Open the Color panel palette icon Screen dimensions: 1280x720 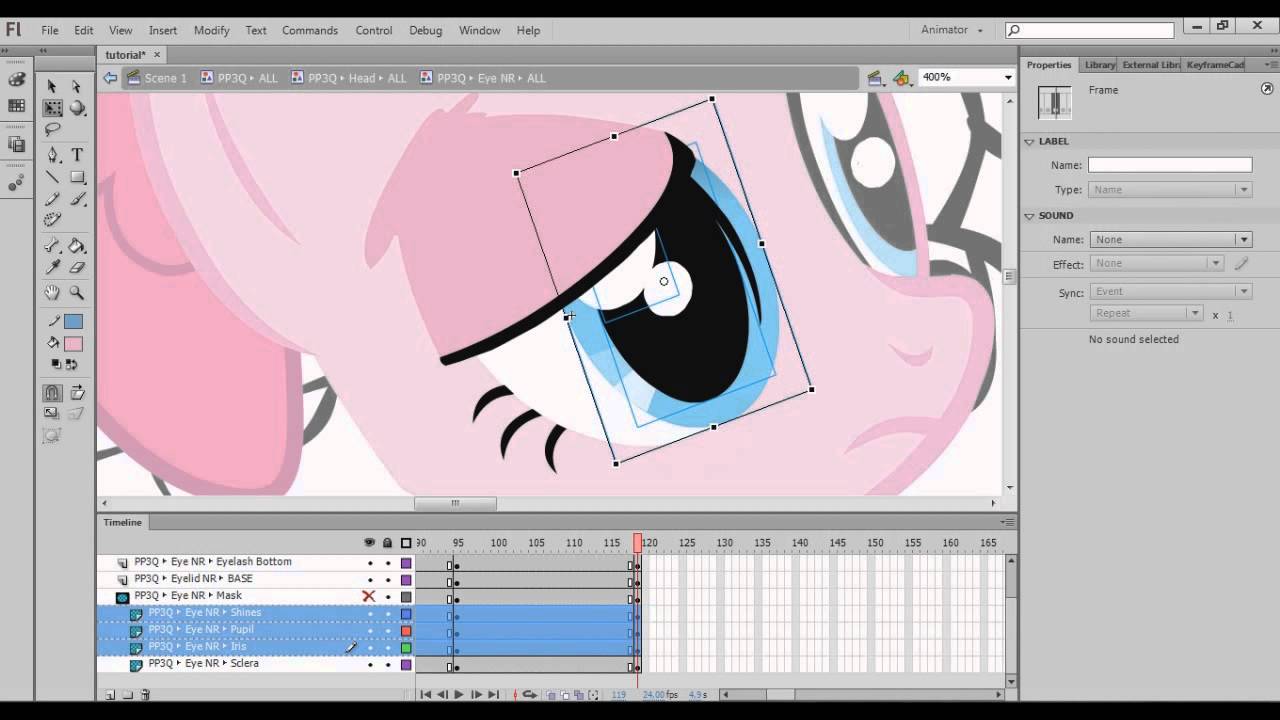[16, 81]
